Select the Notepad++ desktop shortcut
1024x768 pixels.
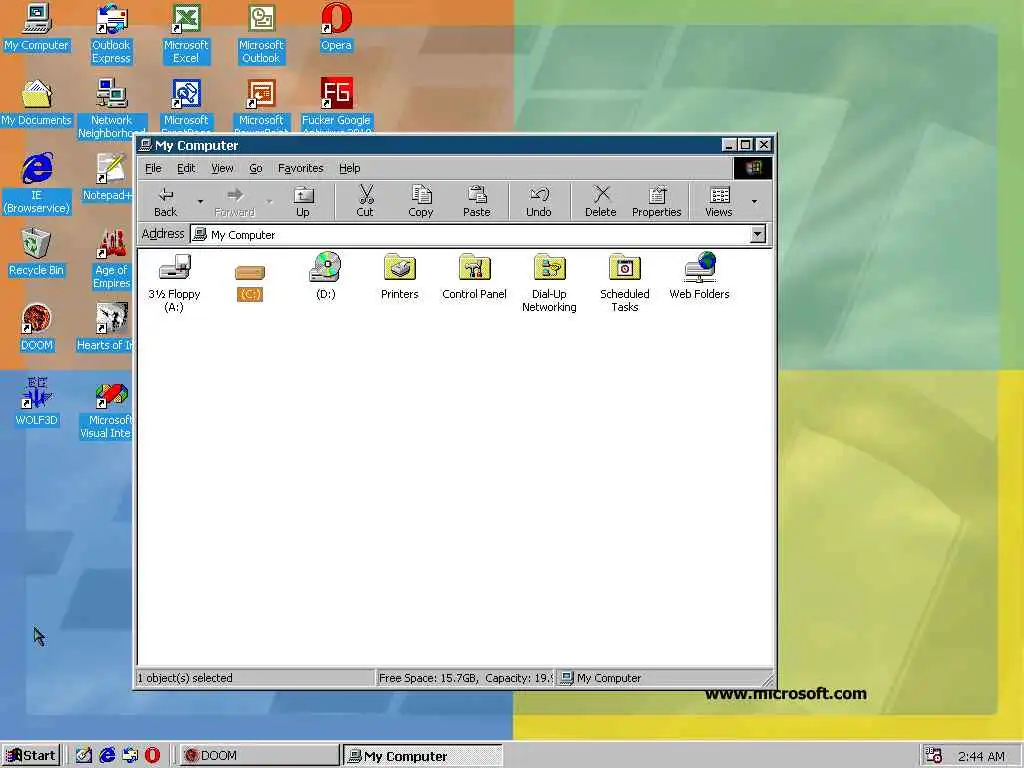[x=110, y=177]
